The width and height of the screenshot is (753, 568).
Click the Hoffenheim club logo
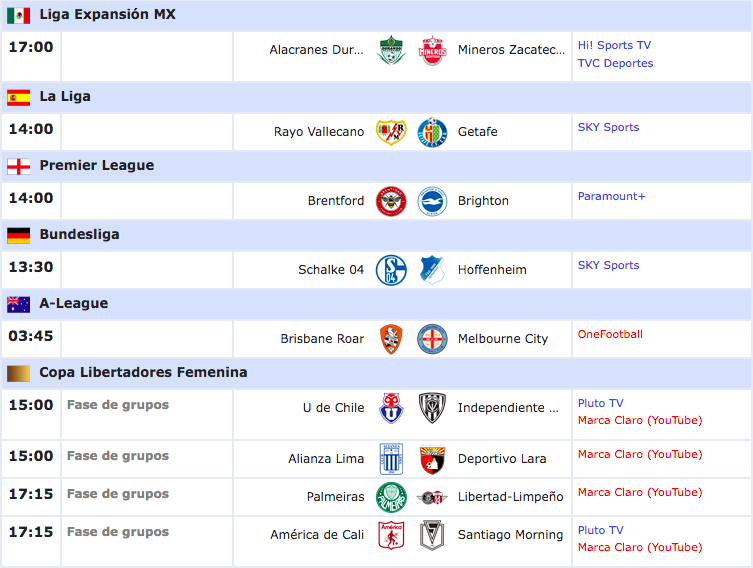(432, 270)
